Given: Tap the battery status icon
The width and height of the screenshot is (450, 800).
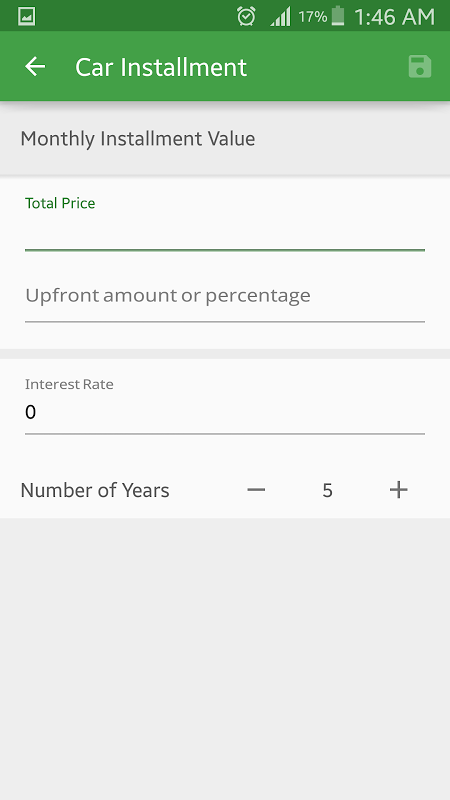Looking at the screenshot, I should 337,16.
